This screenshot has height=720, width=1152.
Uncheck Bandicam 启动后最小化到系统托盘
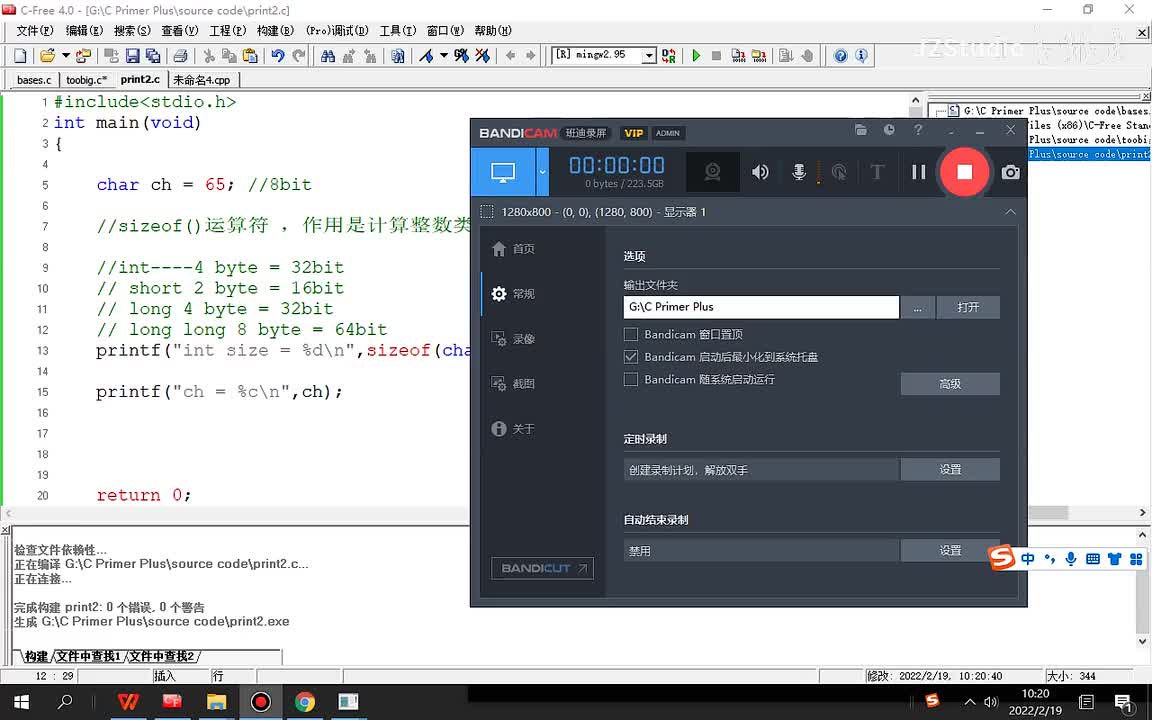(x=630, y=357)
